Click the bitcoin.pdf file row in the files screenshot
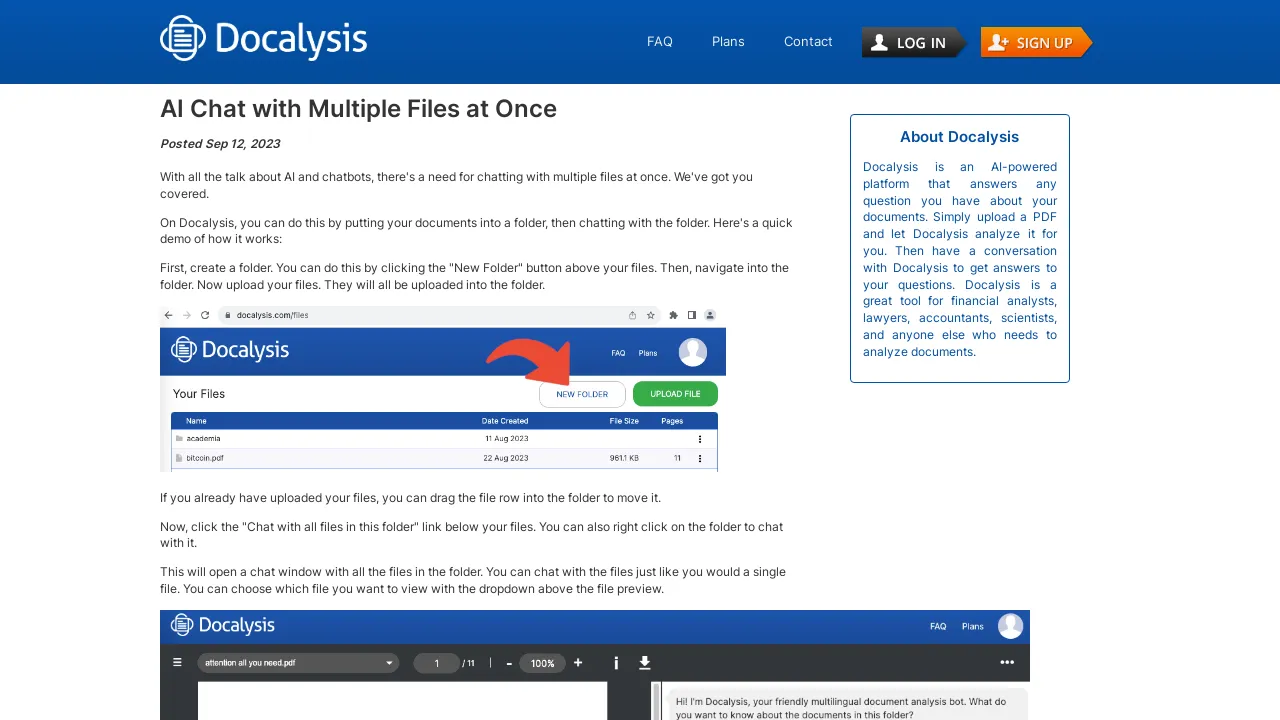Screen dimensions: 1280x720 click(444, 458)
